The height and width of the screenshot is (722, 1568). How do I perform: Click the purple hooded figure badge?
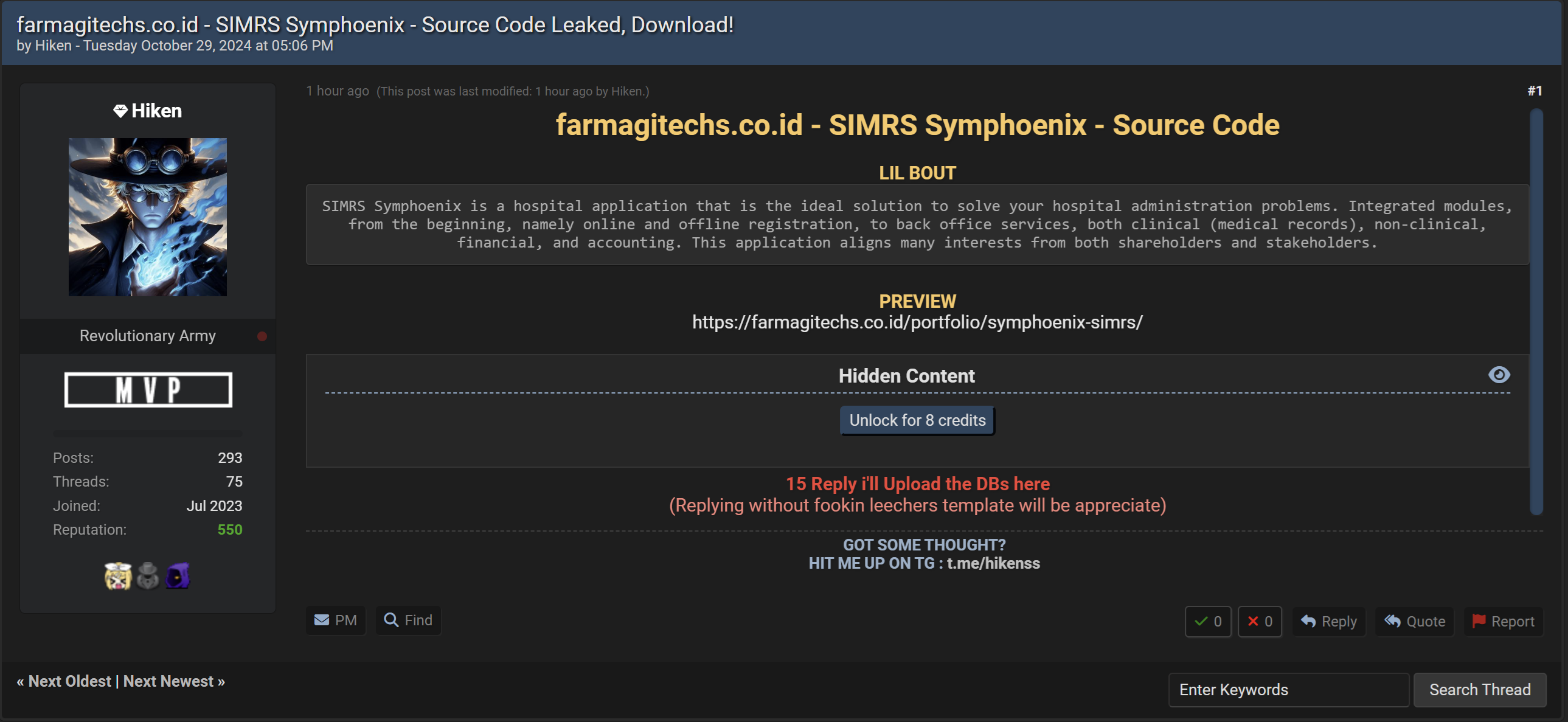tap(178, 575)
